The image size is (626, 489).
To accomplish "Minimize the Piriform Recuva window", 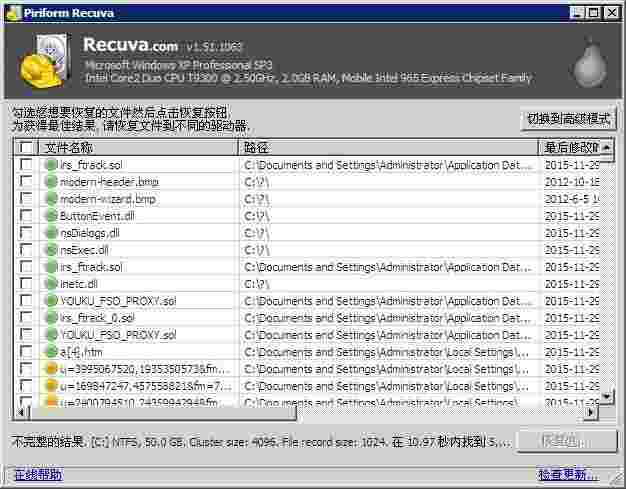I will coord(576,13).
